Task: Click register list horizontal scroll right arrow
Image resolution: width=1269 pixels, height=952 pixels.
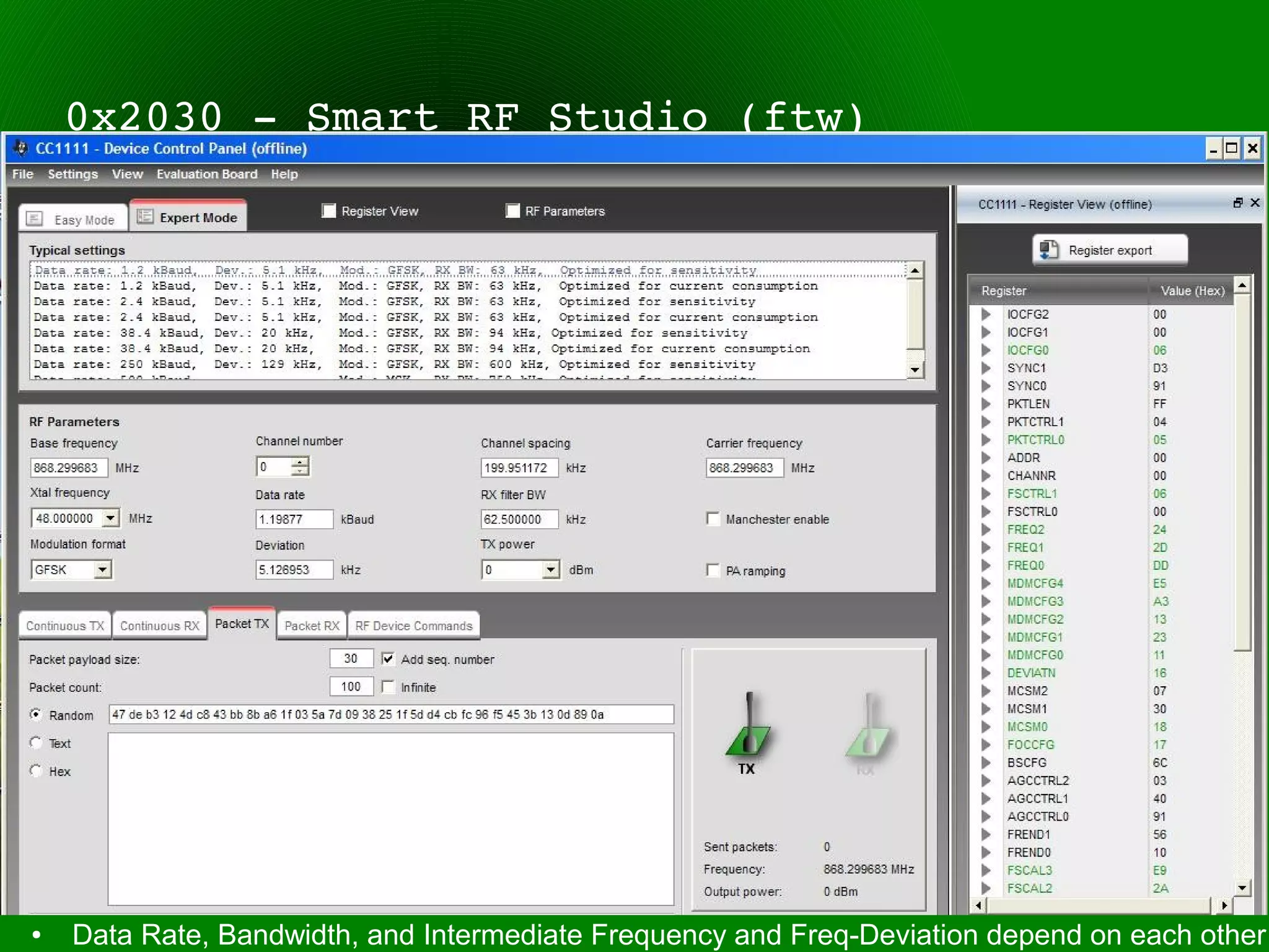Action: click(1224, 905)
